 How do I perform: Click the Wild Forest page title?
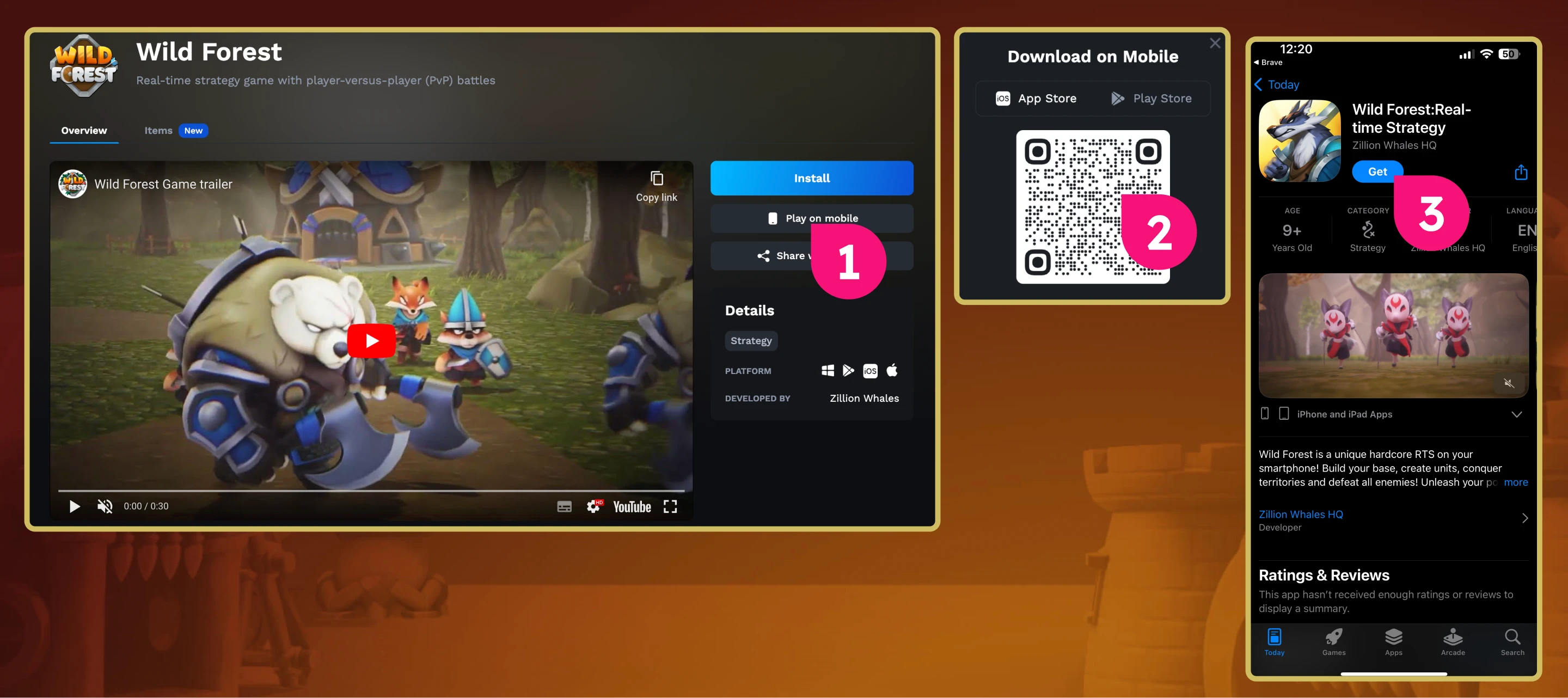click(209, 52)
